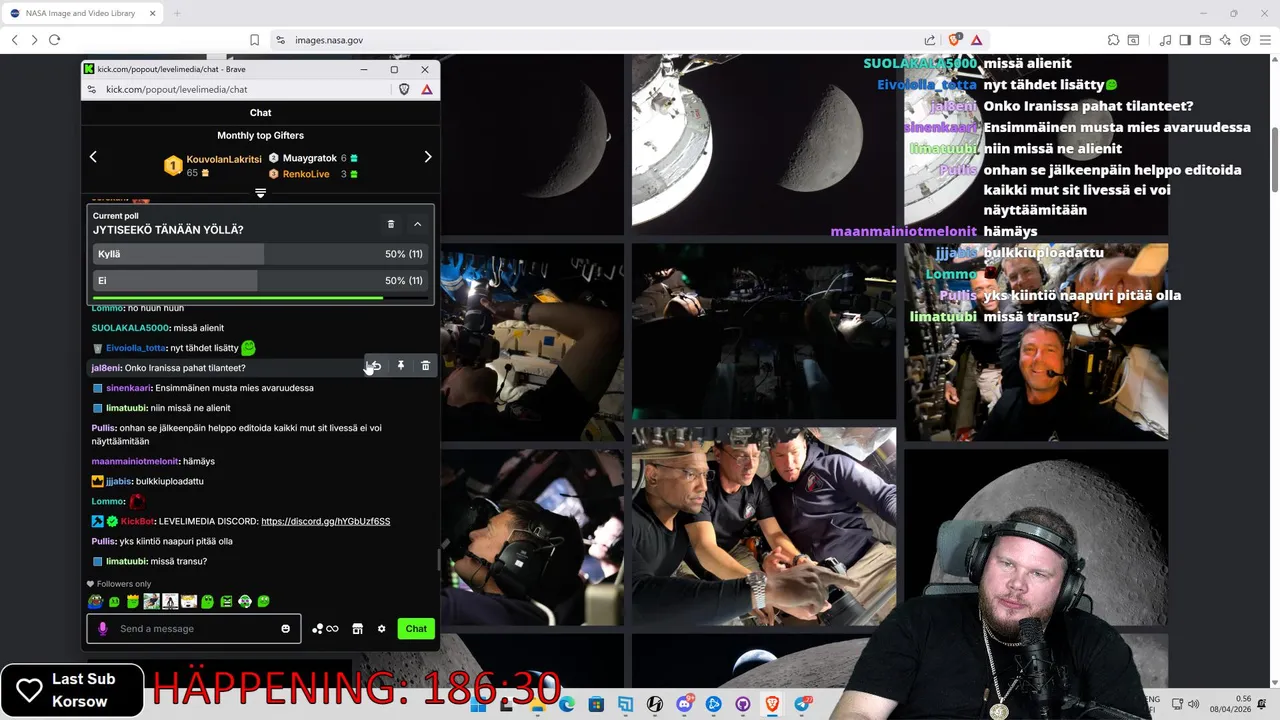
Task: Click site info icon in popout address bar
Action: (x=92, y=89)
